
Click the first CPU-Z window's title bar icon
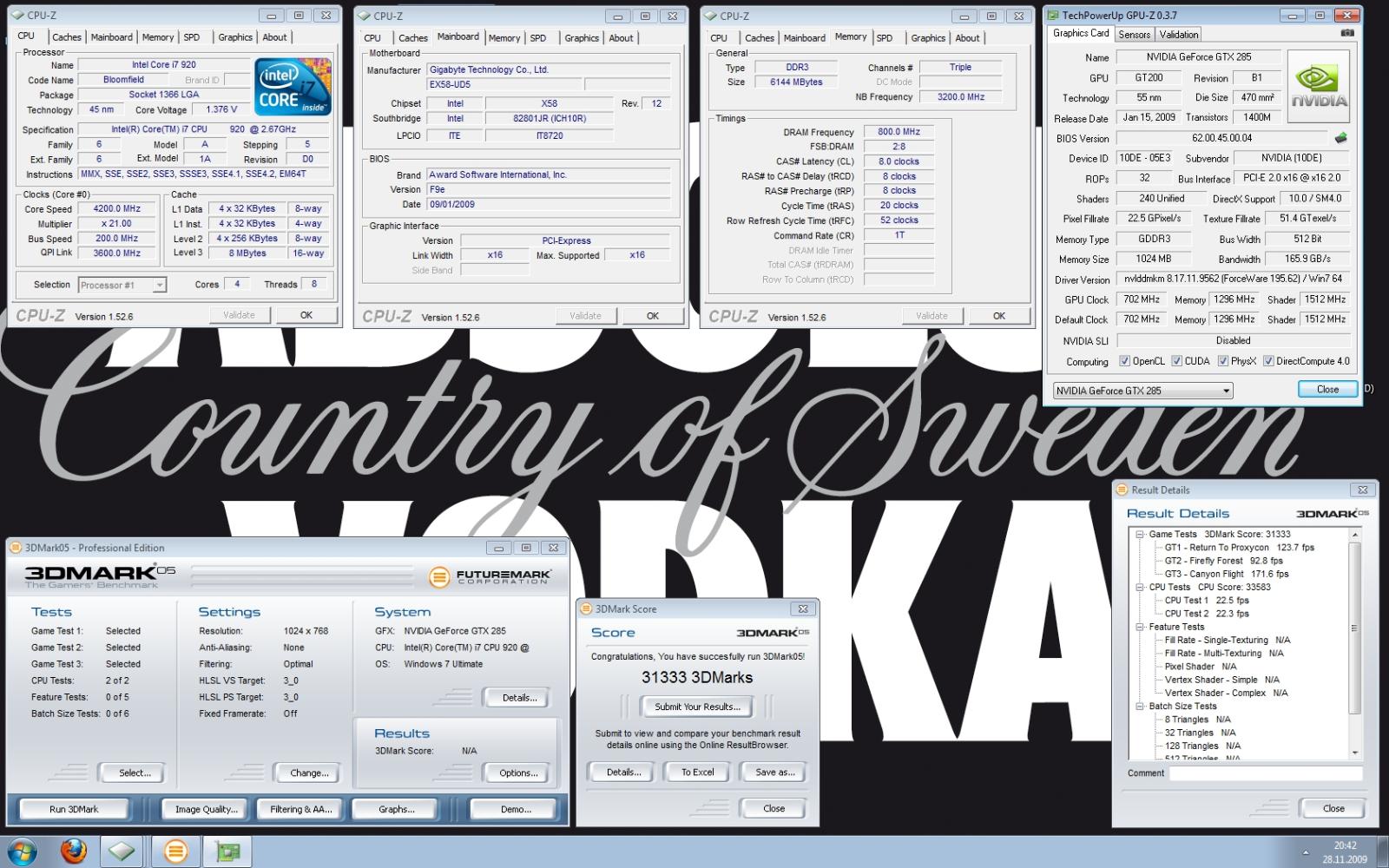click(x=18, y=16)
